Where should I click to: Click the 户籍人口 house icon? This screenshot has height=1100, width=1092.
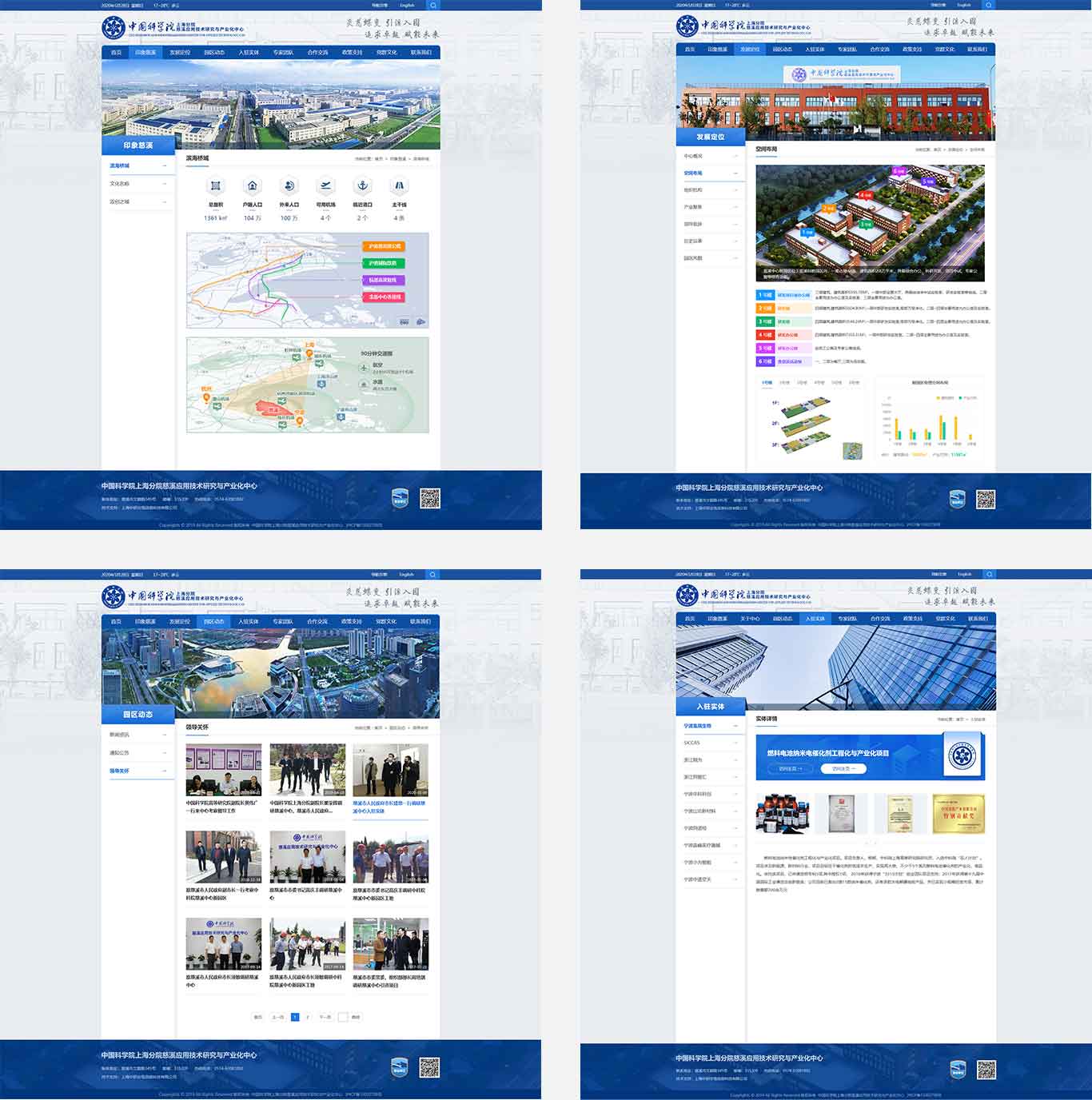(253, 185)
